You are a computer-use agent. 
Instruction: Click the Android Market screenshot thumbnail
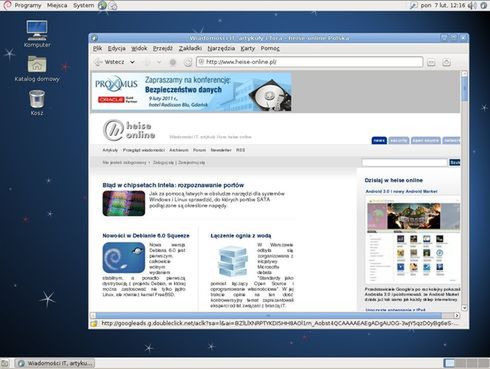coord(413,239)
